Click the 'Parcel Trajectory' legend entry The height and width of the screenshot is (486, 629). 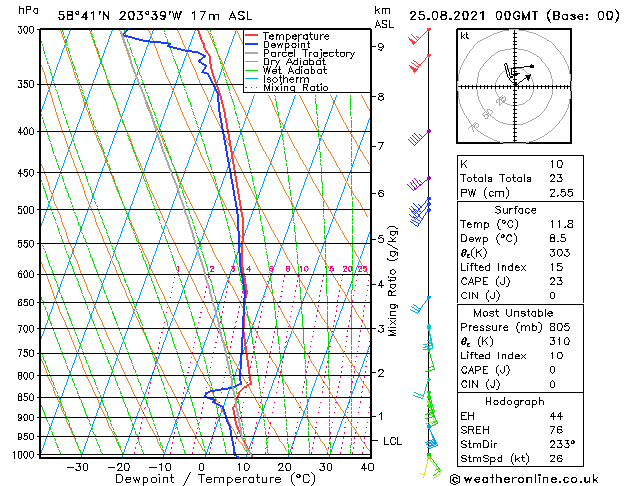point(309,53)
